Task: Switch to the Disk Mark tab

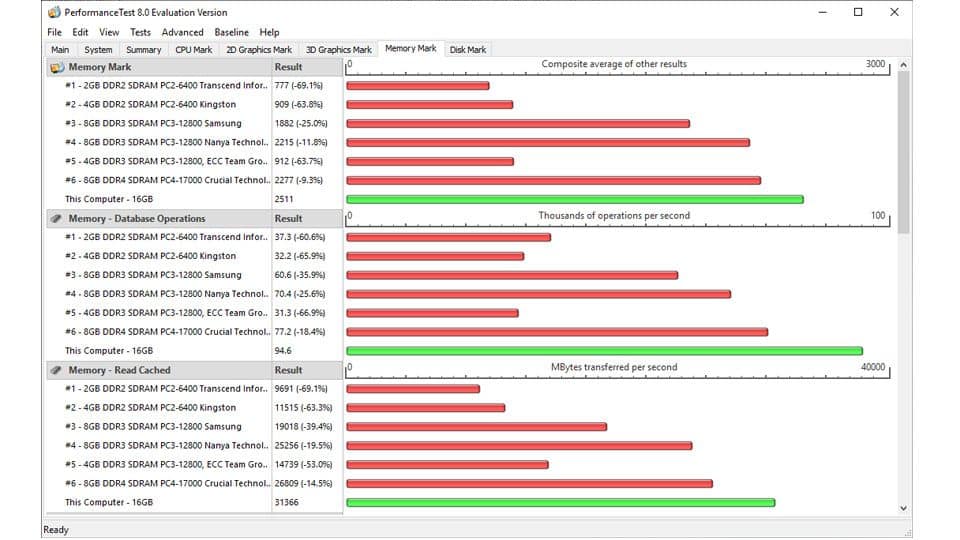Action: pyautogui.click(x=468, y=49)
